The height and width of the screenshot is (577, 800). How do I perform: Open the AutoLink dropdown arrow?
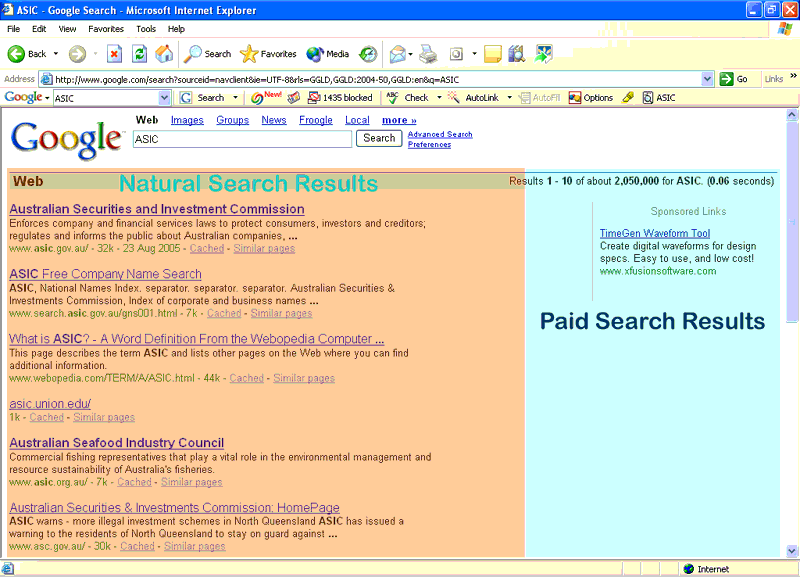pyautogui.click(x=509, y=97)
